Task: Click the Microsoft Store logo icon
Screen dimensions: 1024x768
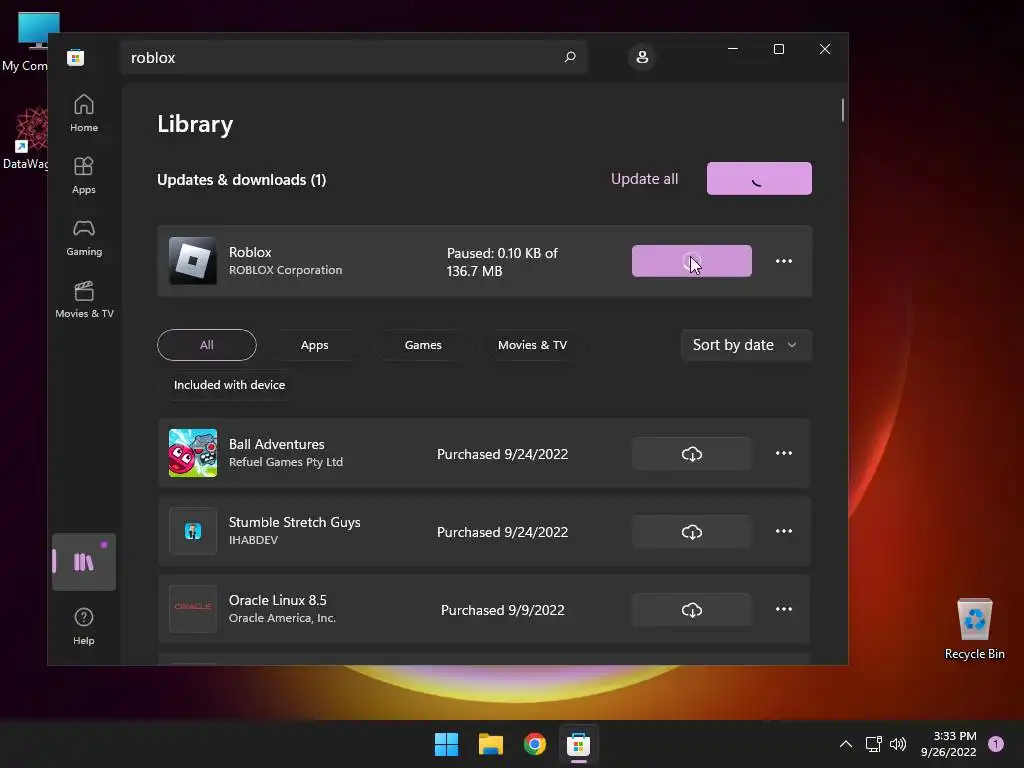Action: (76, 57)
